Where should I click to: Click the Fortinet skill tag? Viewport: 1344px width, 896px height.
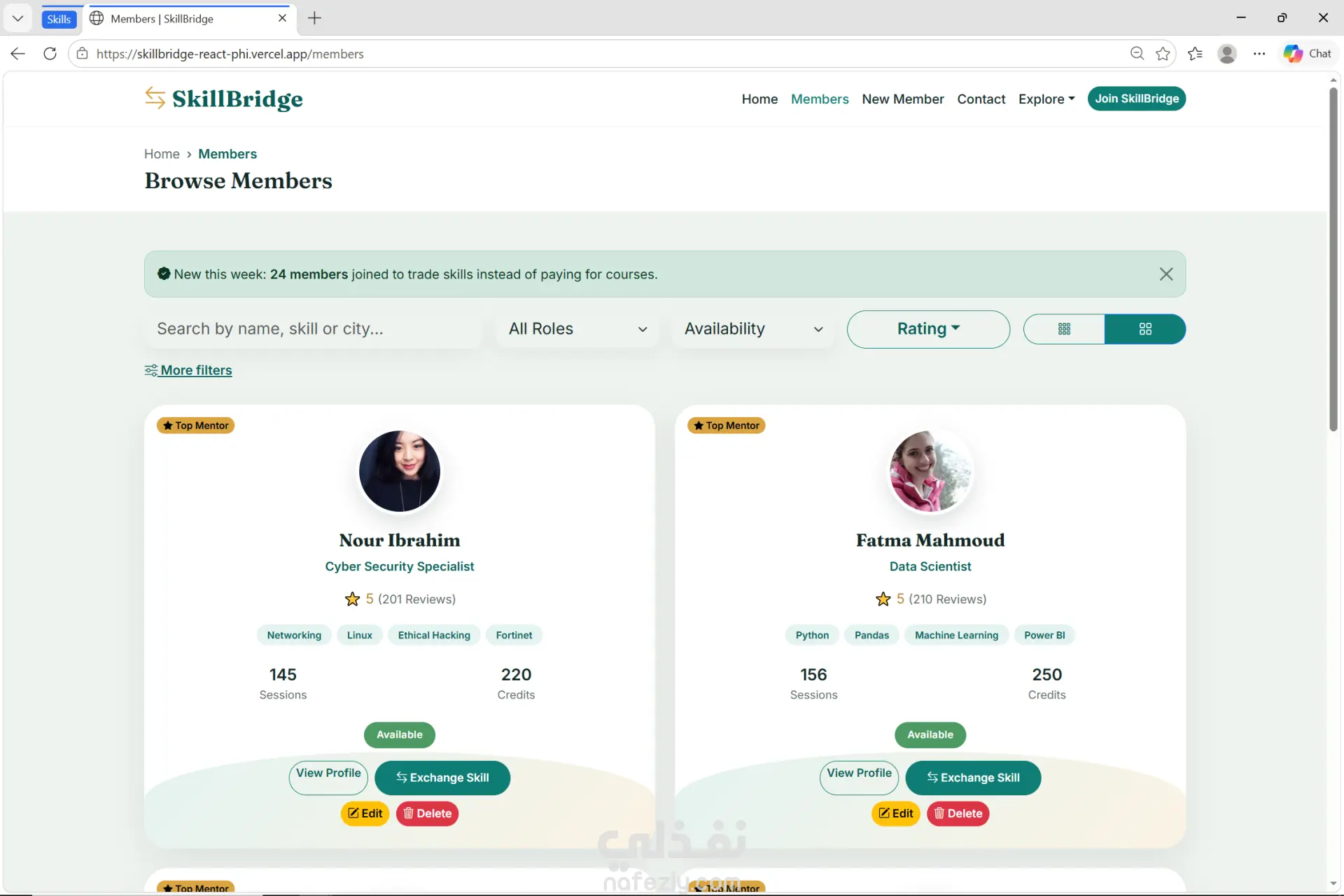pos(514,636)
